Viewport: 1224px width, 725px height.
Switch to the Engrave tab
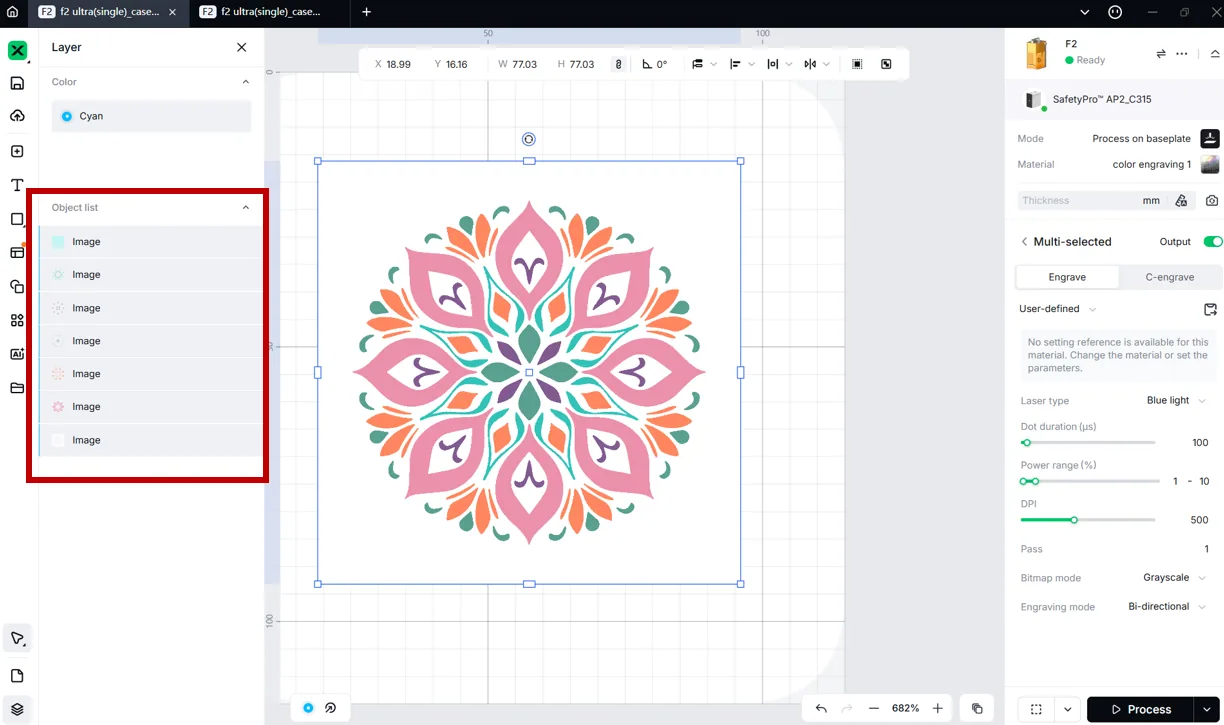[1067, 277]
